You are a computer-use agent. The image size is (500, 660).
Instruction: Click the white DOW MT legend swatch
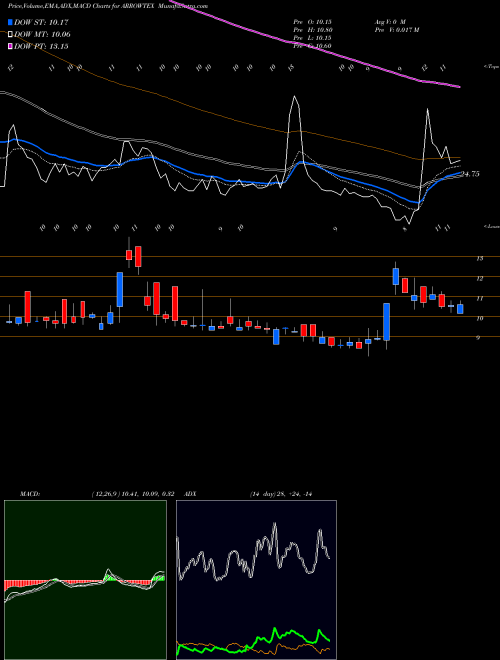pyautogui.click(x=10, y=35)
